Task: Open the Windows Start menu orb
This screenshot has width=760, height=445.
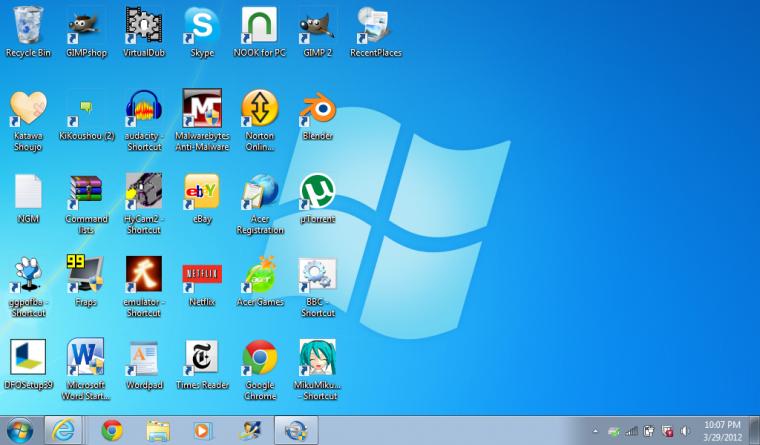Action: pyautogui.click(x=19, y=430)
